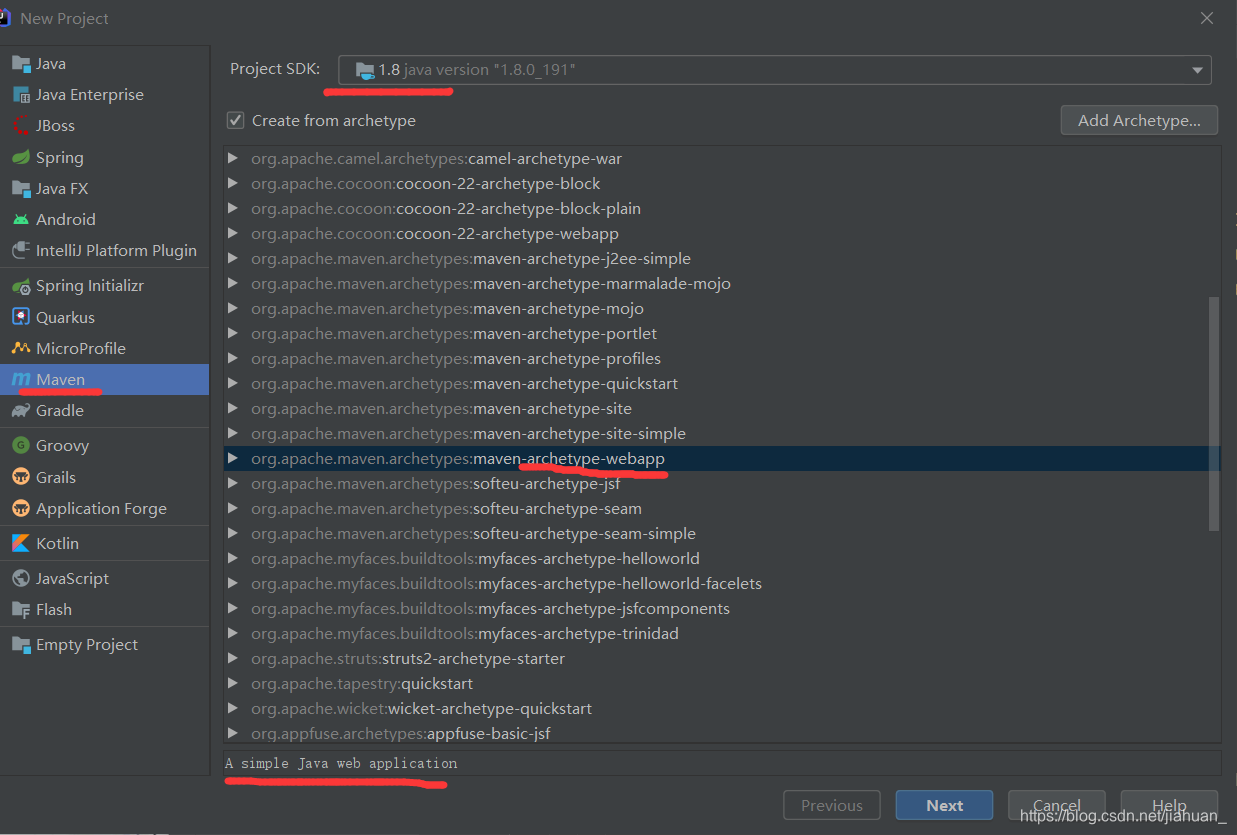Select Empty Project type
This screenshot has height=835, width=1237.
(x=105, y=645)
